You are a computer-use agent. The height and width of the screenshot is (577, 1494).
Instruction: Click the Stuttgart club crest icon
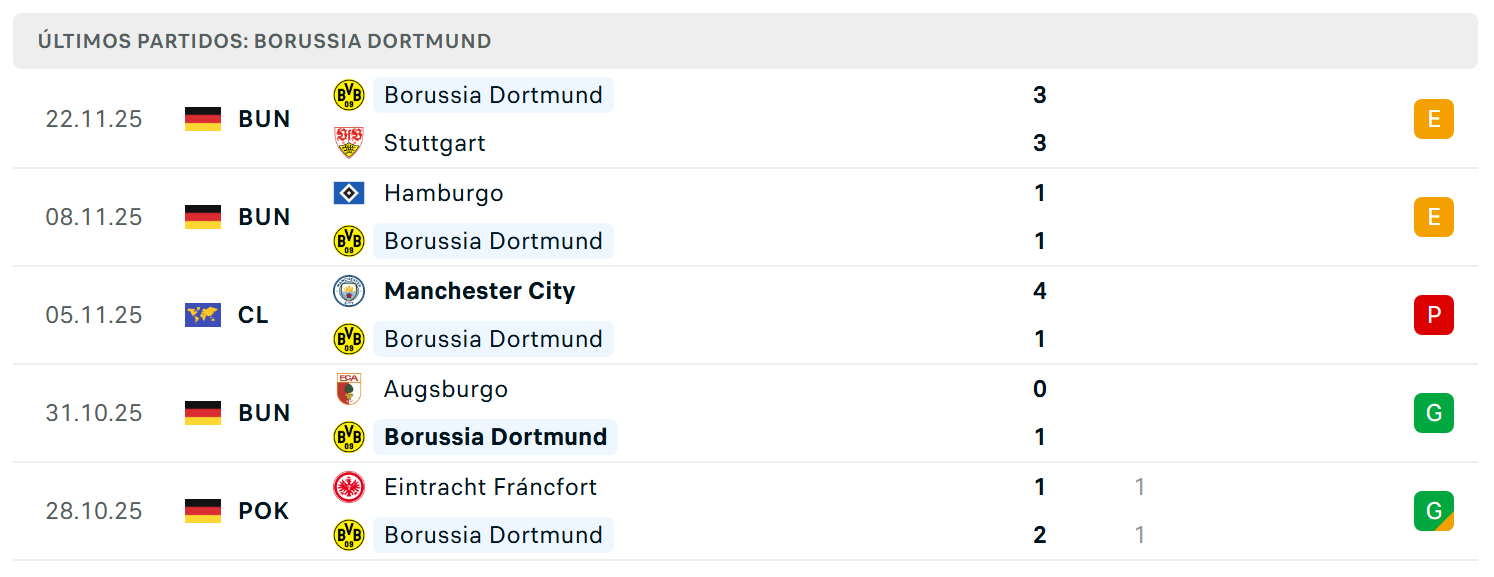[x=349, y=143]
